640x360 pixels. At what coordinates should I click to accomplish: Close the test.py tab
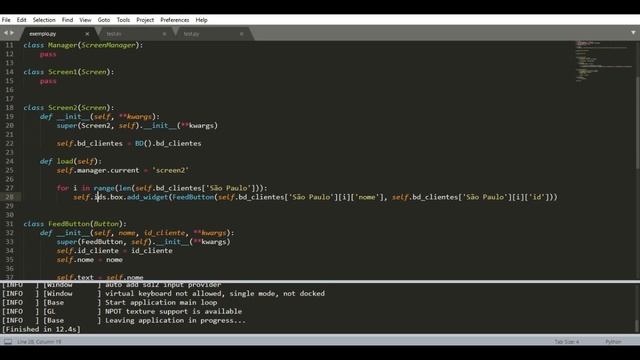tap(242, 34)
